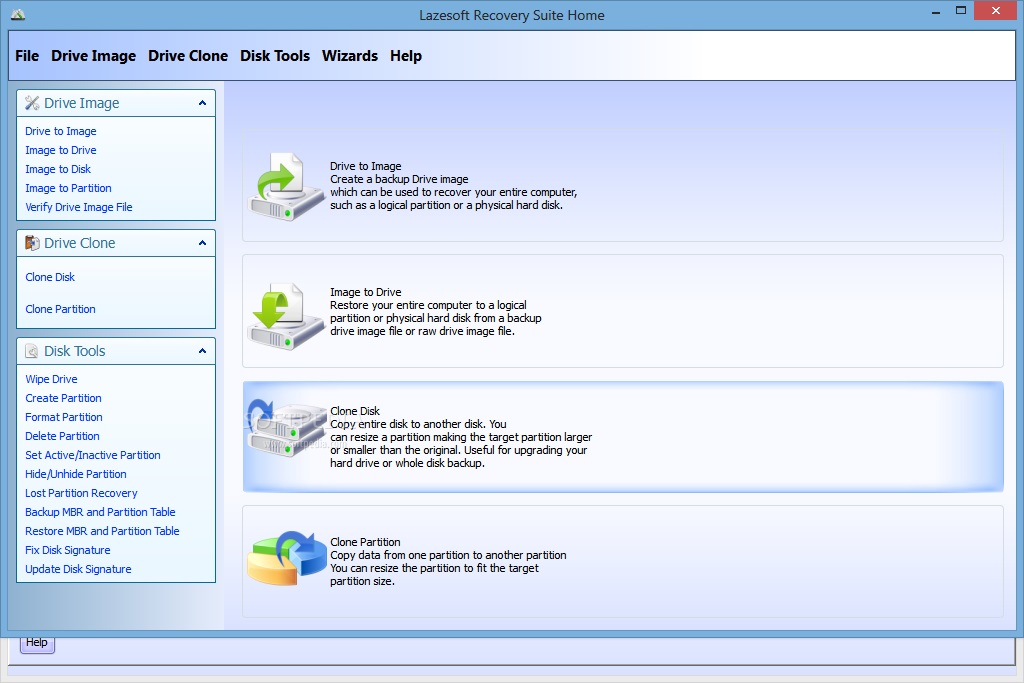
Task: Open Hide/Unhide Partition link
Action: coord(76,474)
